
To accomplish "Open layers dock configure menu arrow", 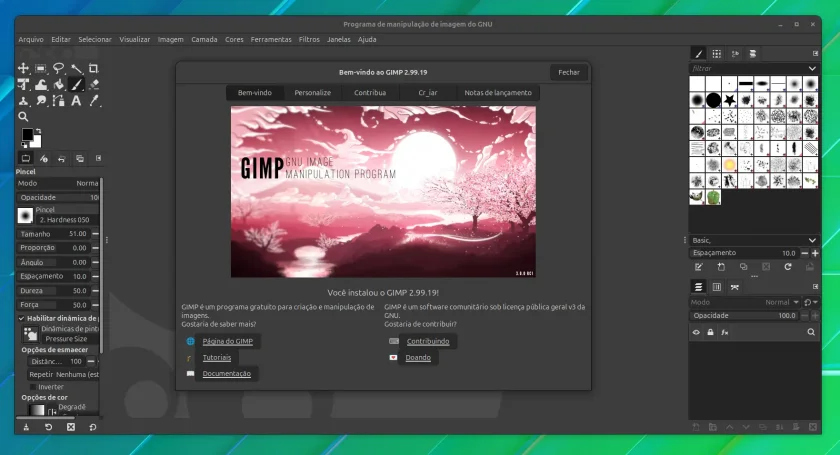I will click(x=815, y=287).
